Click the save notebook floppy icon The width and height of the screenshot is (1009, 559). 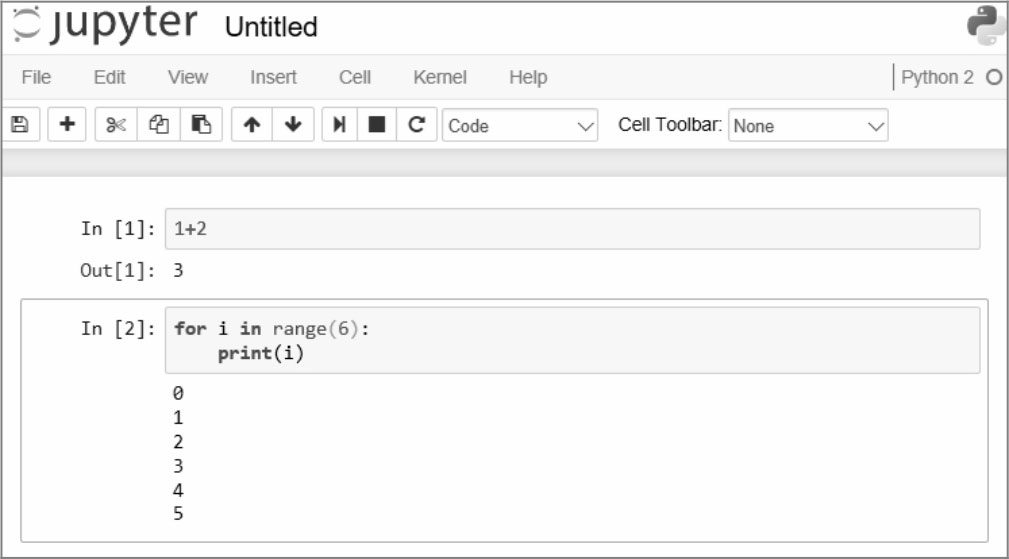21,124
